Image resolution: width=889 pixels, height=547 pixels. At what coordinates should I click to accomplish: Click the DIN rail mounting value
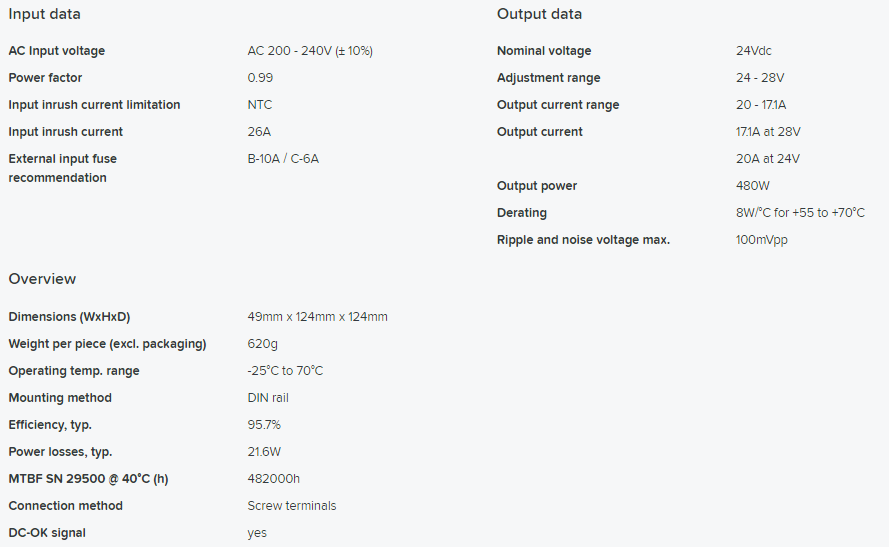269,398
